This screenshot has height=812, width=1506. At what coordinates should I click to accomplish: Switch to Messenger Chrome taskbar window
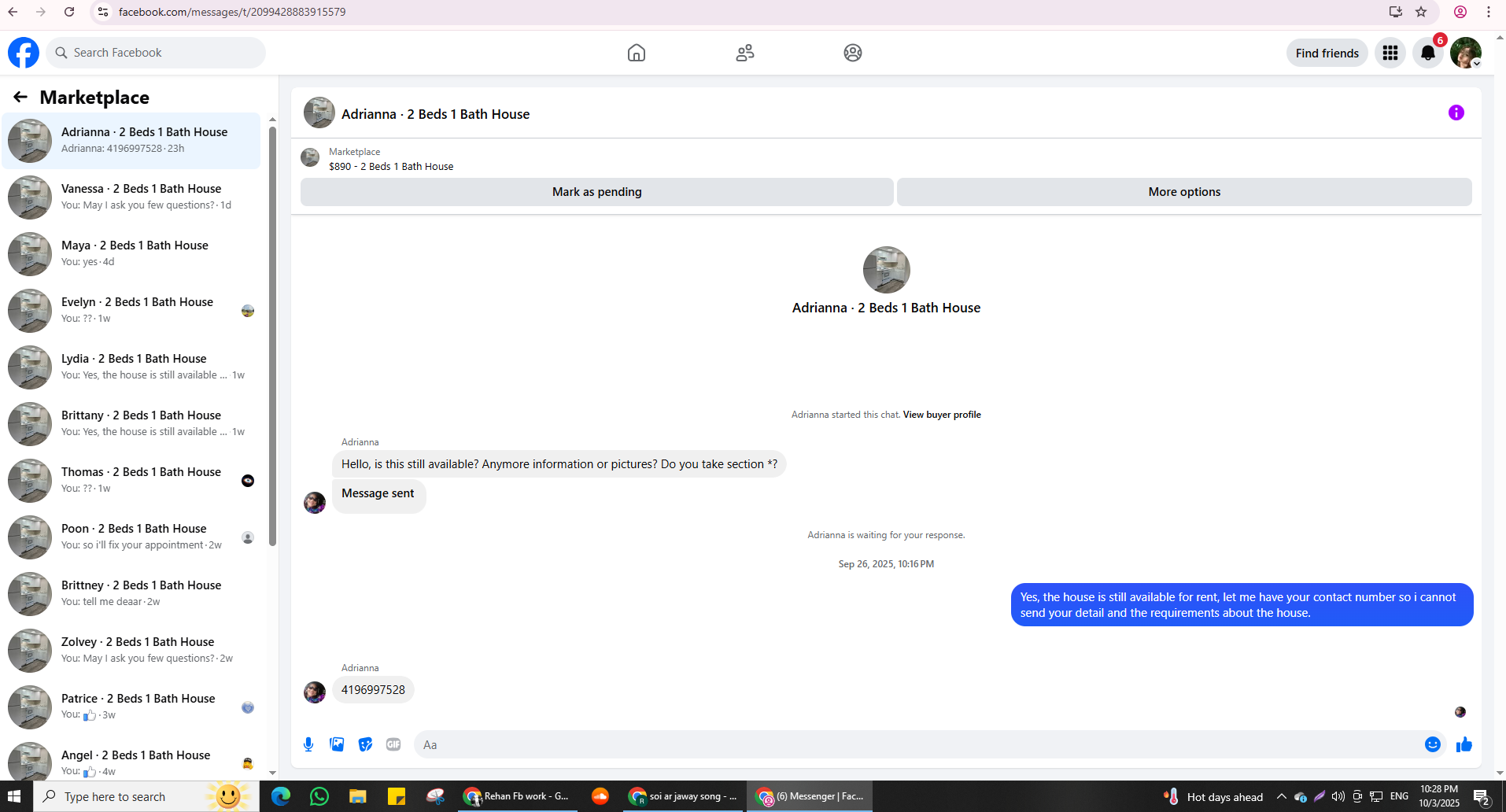click(x=810, y=796)
